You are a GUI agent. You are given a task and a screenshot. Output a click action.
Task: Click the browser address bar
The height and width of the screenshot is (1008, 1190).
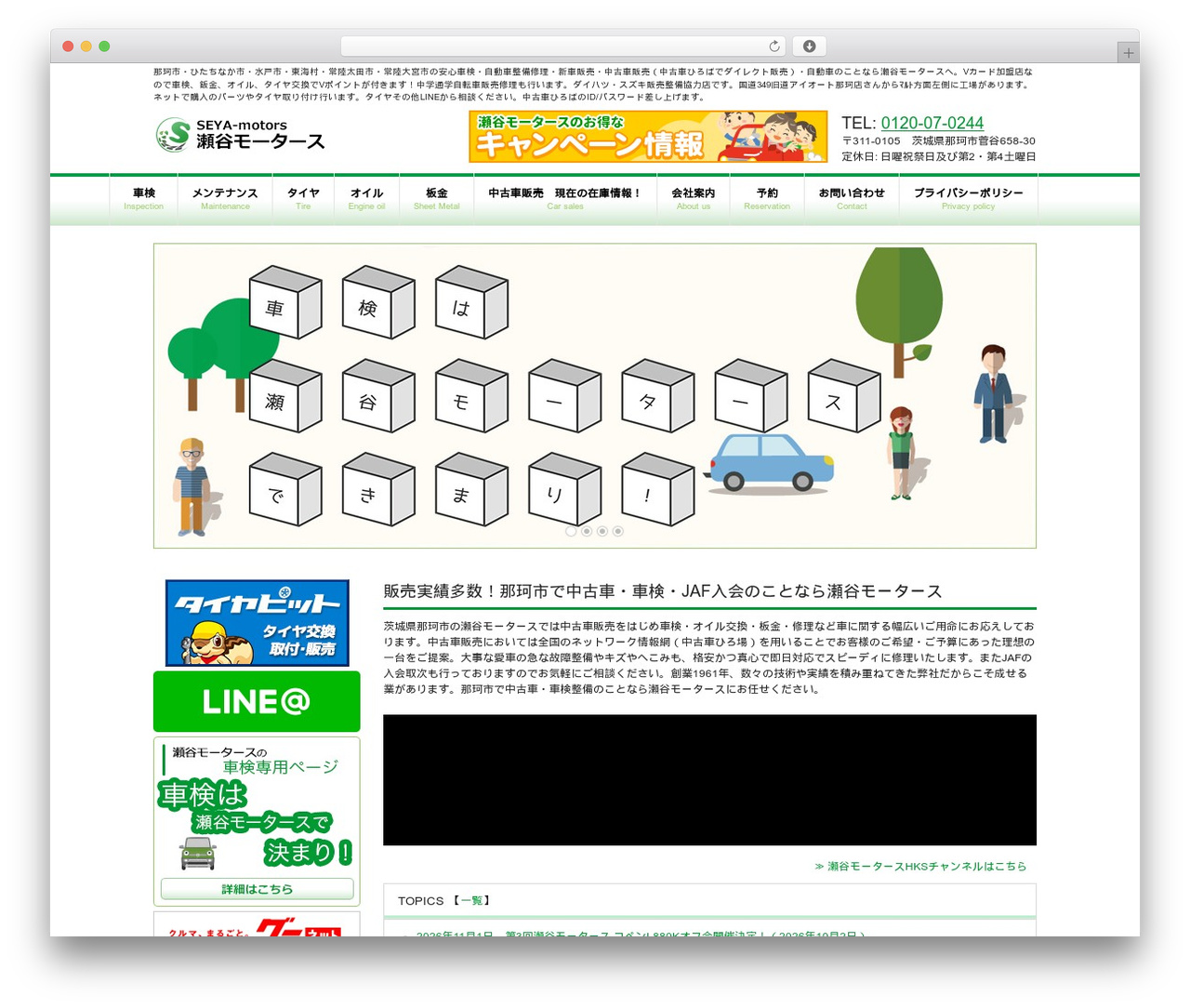pyautogui.click(x=563, y=46)
